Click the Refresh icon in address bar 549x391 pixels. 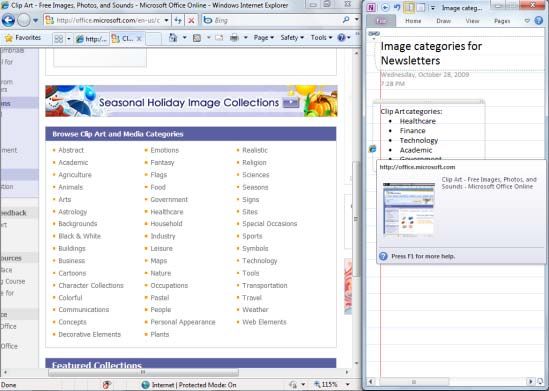[178, 20]
